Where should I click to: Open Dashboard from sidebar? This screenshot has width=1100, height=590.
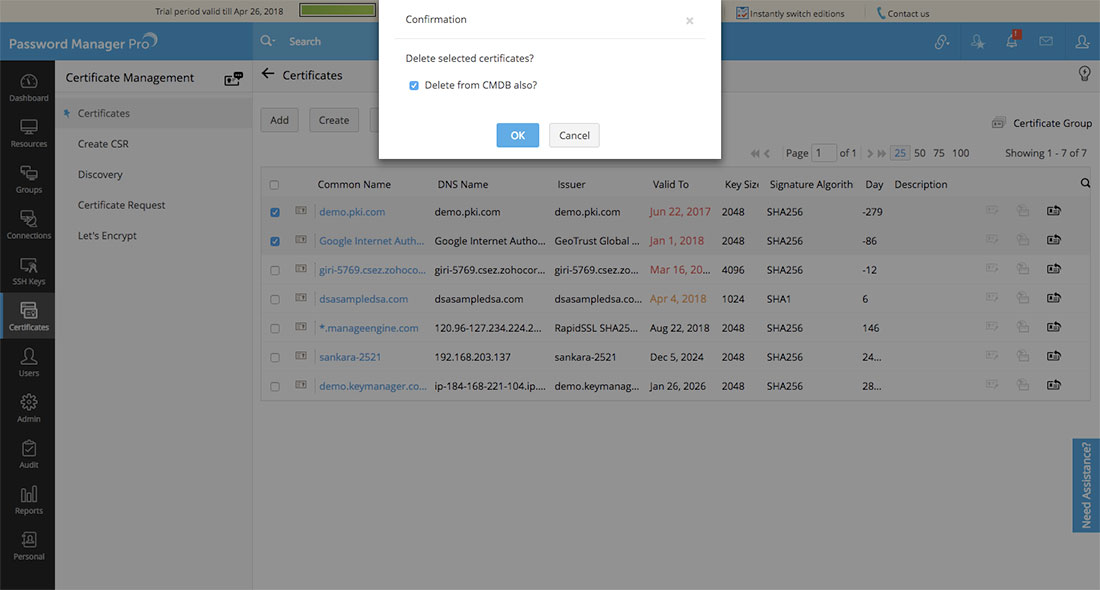coord(28,87)
